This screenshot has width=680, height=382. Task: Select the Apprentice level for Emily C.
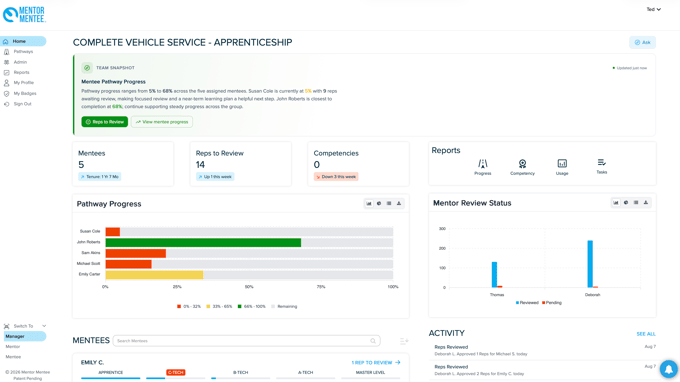111,372
